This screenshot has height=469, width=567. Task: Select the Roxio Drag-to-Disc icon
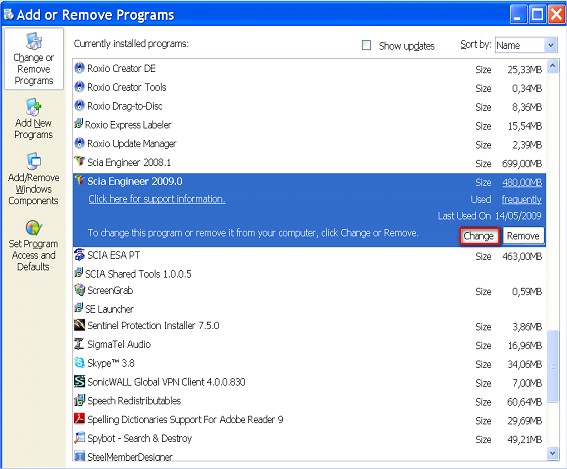[79, 106]
